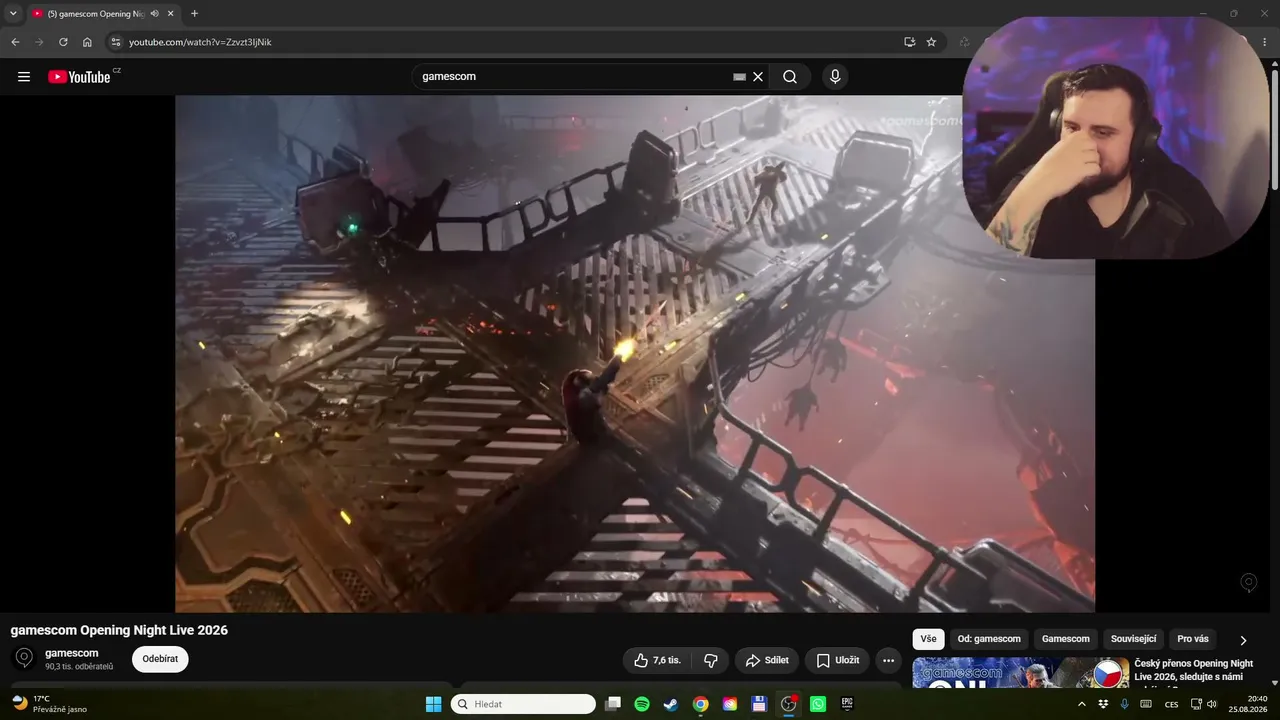Open the gamescom channel name link
The height and width of the screenshot is (720, 1280).
click(x=72, y=653)
